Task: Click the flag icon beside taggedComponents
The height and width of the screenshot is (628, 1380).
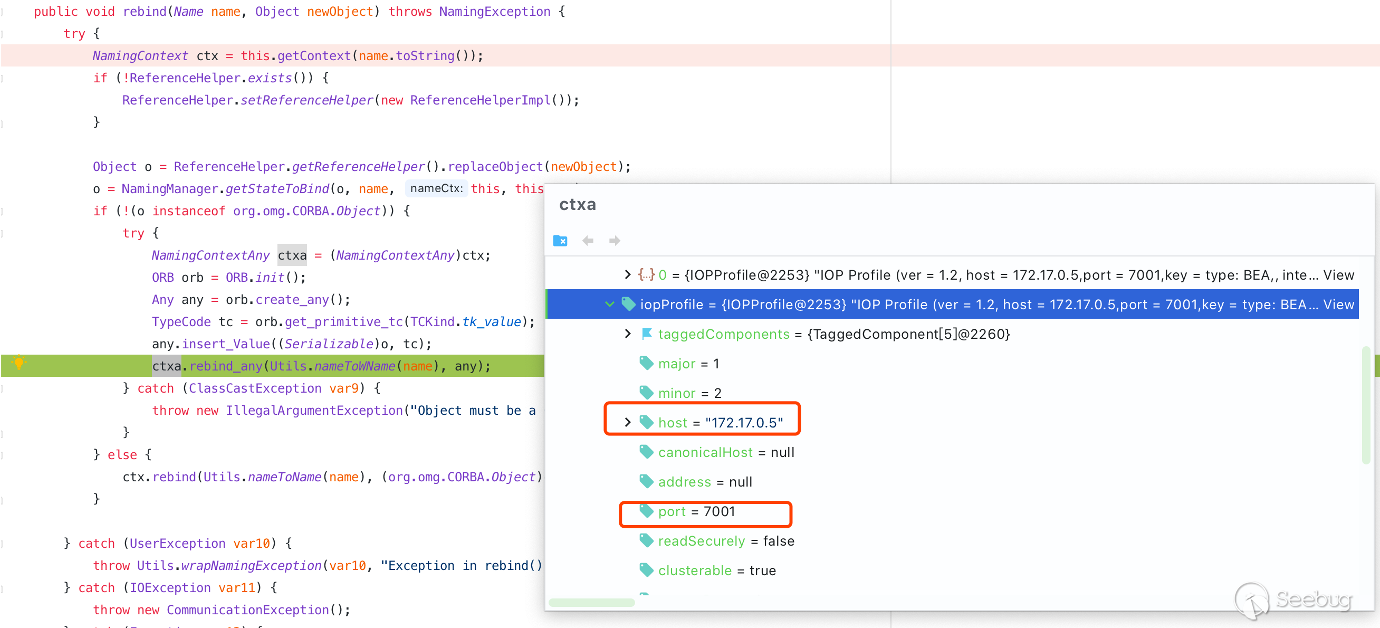Action: click(646, 334)
